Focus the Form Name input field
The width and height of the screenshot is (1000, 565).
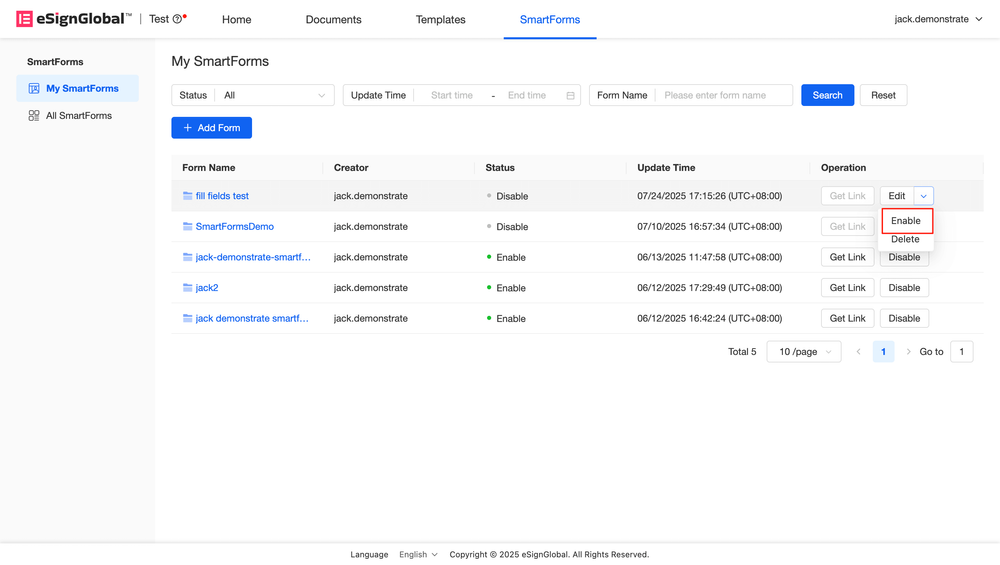coord(723,96)
